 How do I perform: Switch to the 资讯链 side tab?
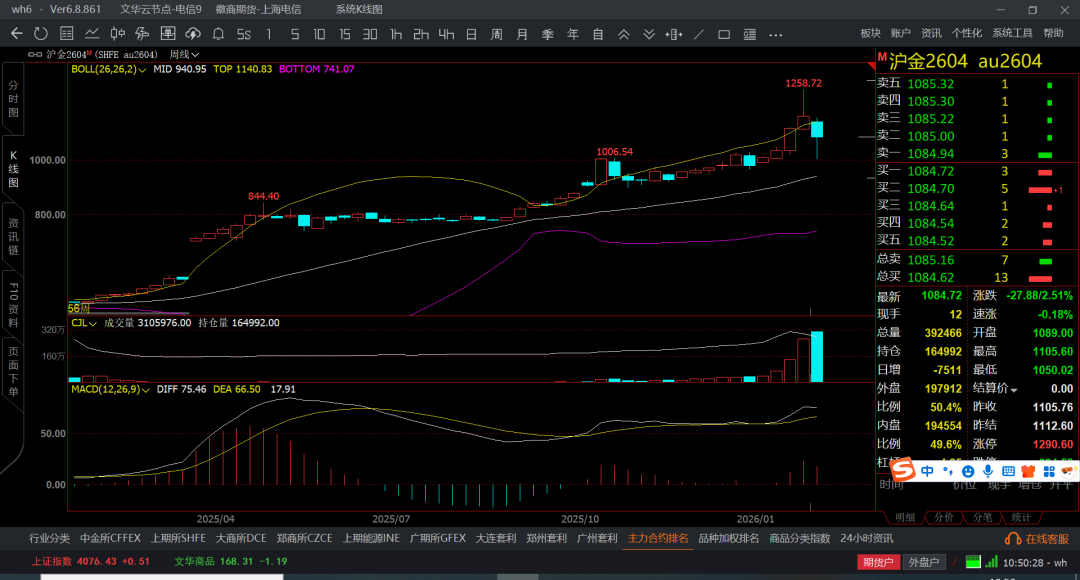click(13, 236)
